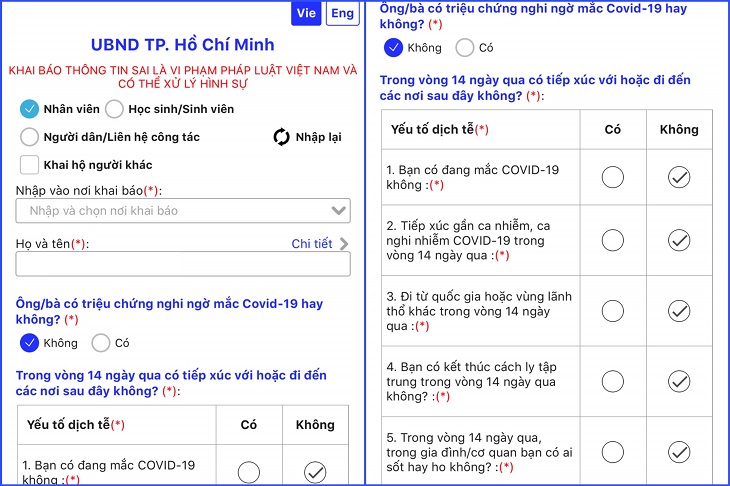Choose Có for question 5 sốt hay ho
This screenshot has width=730, height=486.
[x=613, y=452]
